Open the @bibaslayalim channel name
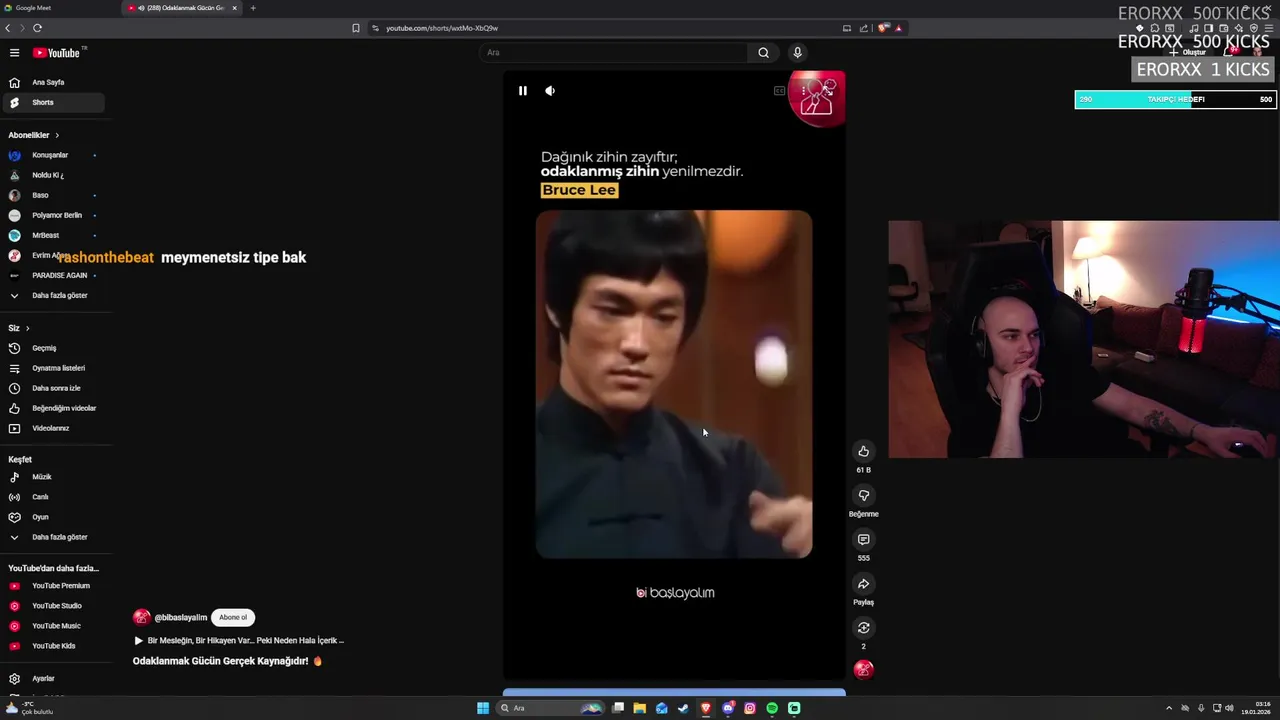1280x720 pixels. click(x=180, y=618)
